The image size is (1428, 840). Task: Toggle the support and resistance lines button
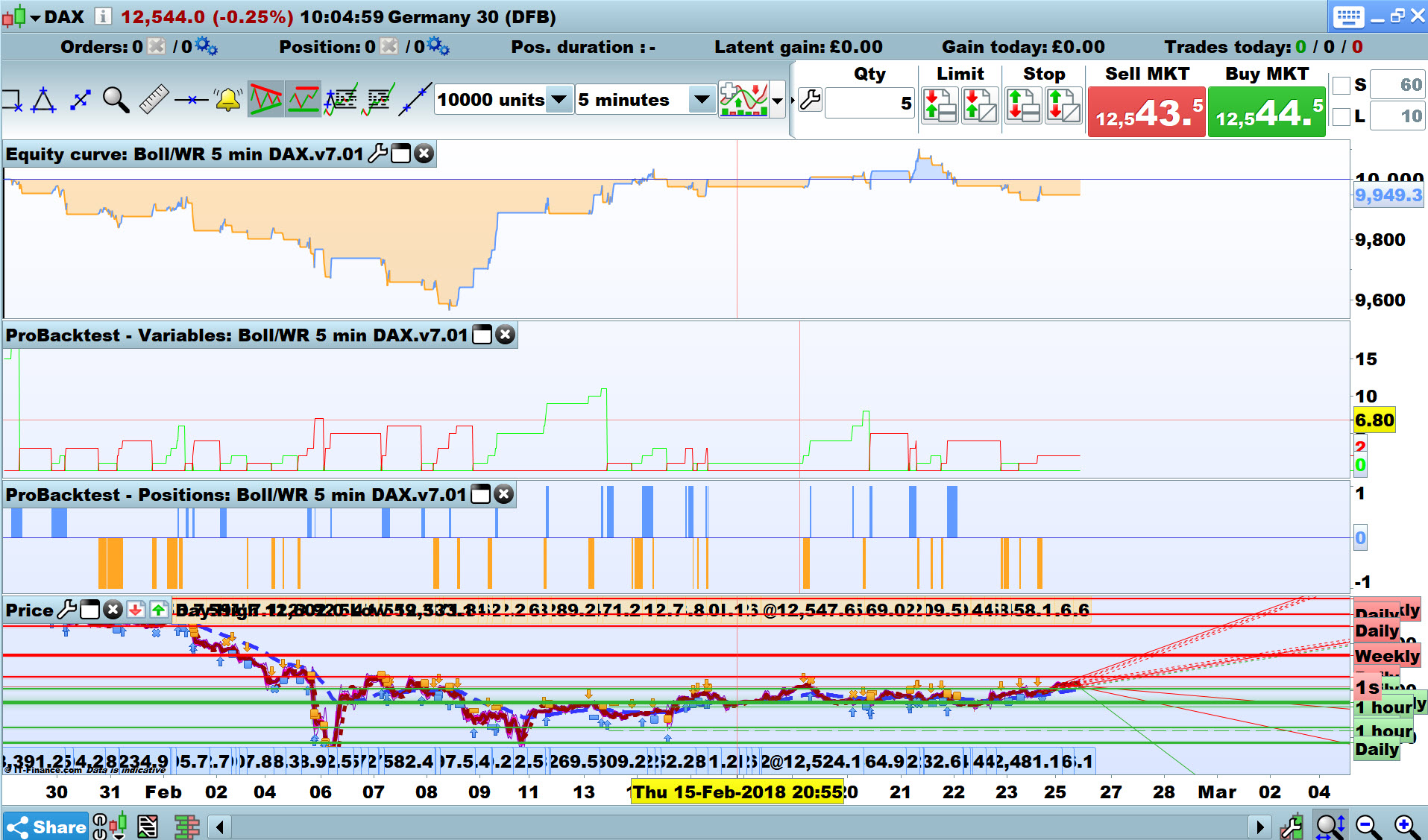tap(303, 99)
